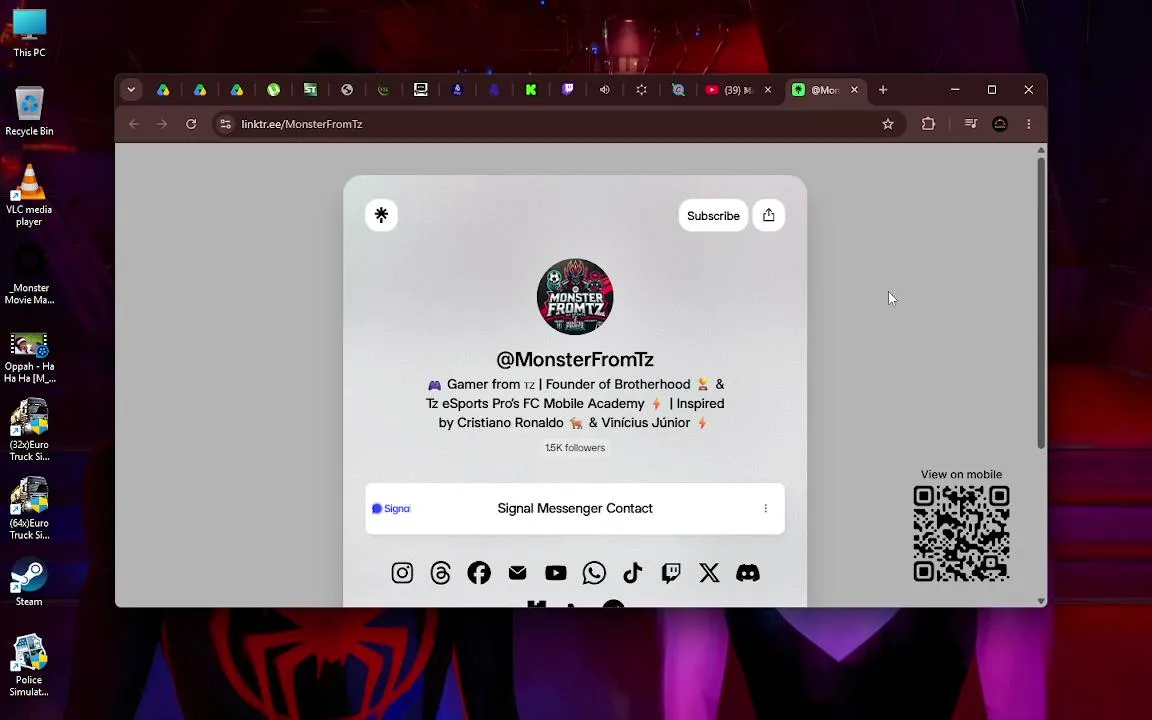Viewport: 1152px width, 720px height.
Task: Click the 1.5K followers label
Action: 575,447
